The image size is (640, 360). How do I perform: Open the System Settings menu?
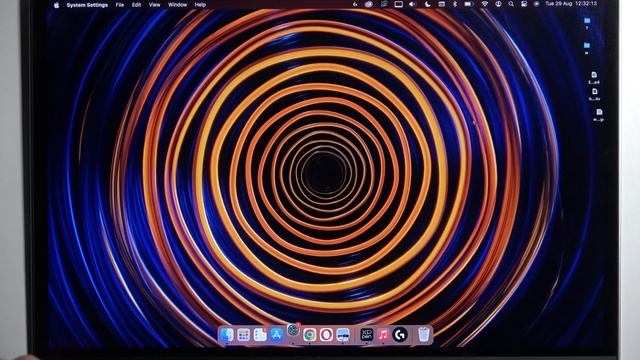[87, 5]
